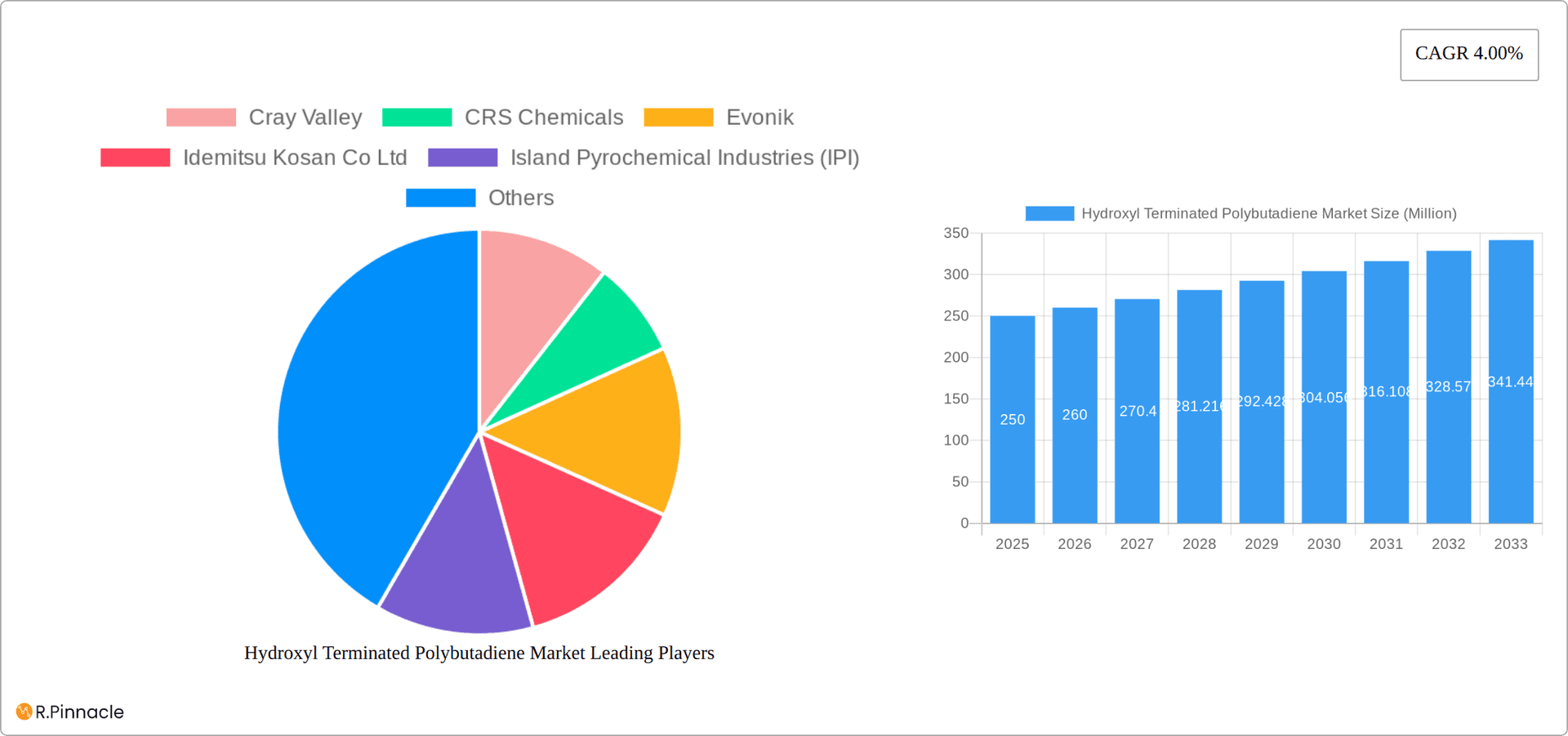This screenshot has width=1568, height=736.
Task: Select the purple Island Pyrochemical legend swatch
Action: (462, 157)
